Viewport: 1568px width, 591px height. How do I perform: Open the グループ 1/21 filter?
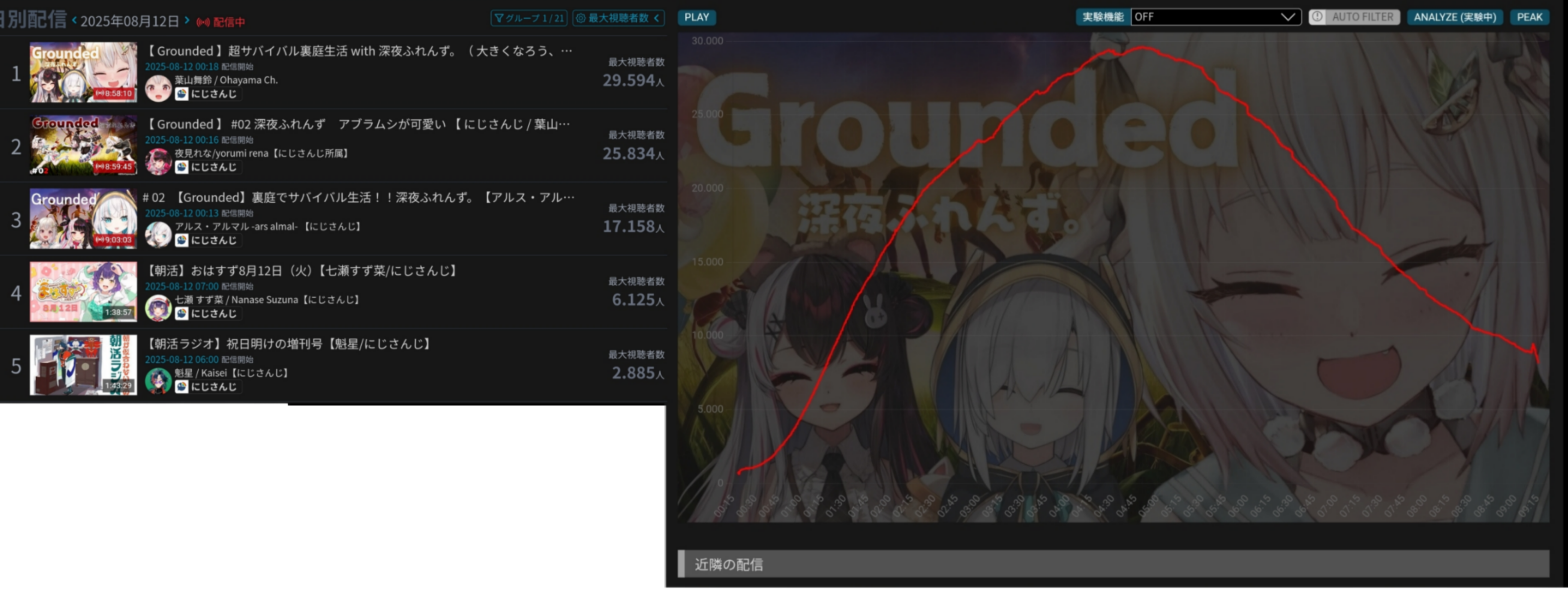tap(528, 18)
